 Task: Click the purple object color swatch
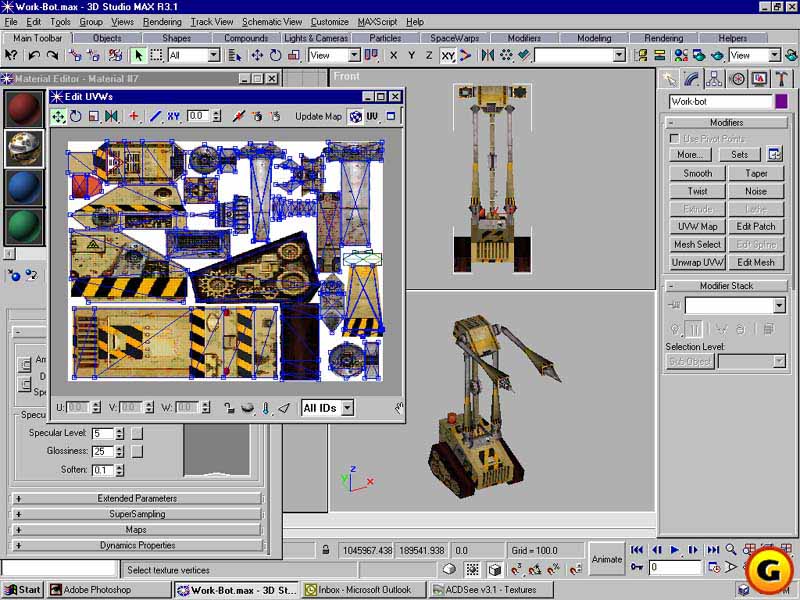click(x=781, y=102)
